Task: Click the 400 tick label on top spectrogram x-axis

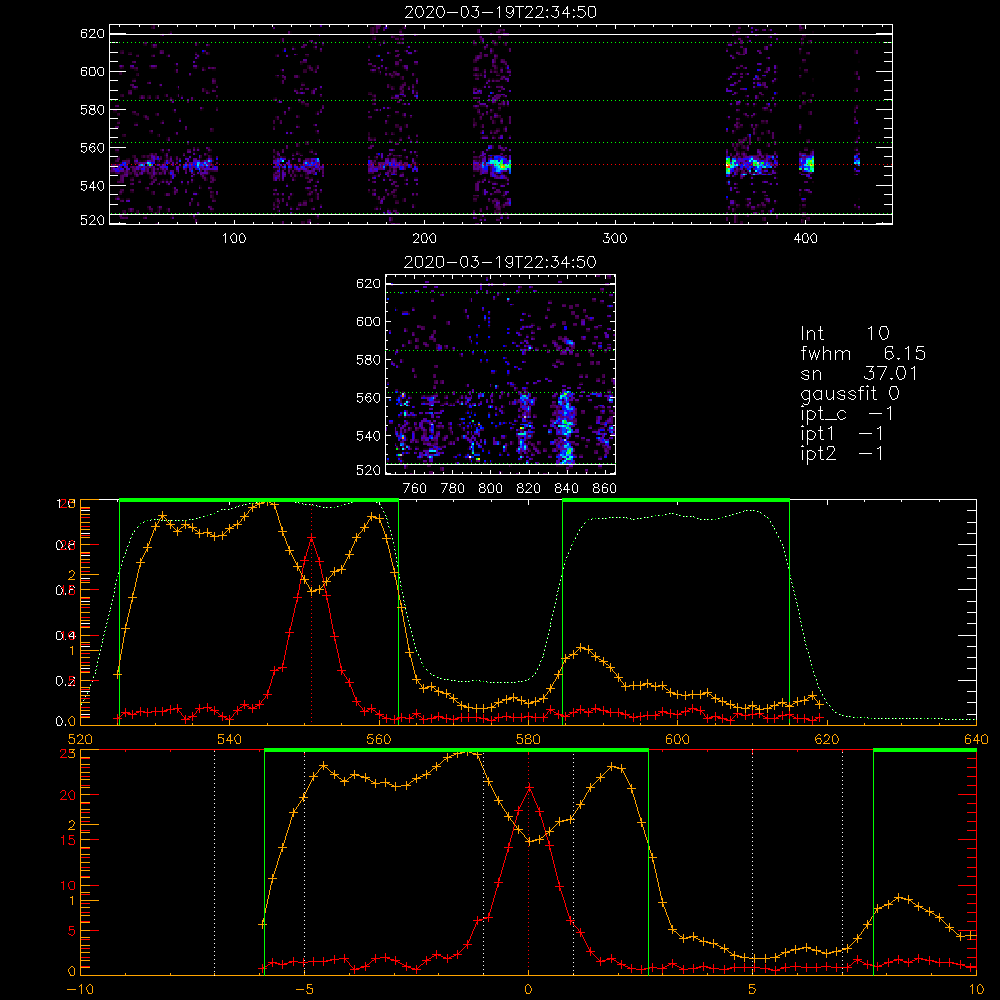Action: [x=805, y=239]
